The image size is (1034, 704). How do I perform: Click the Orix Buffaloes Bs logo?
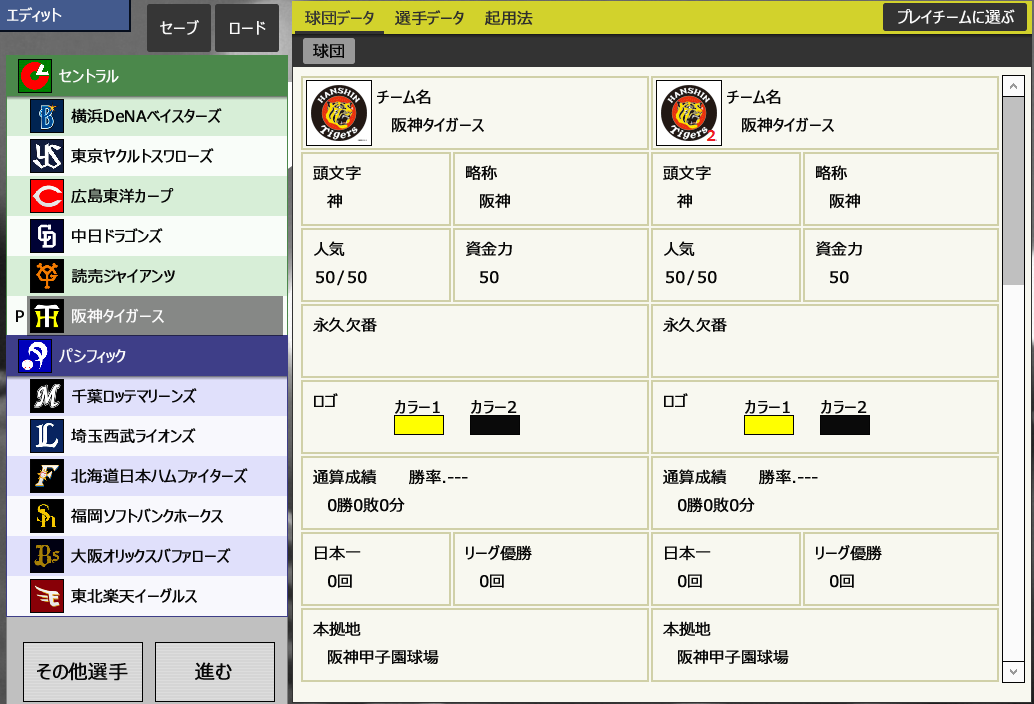tap(47, 556)
